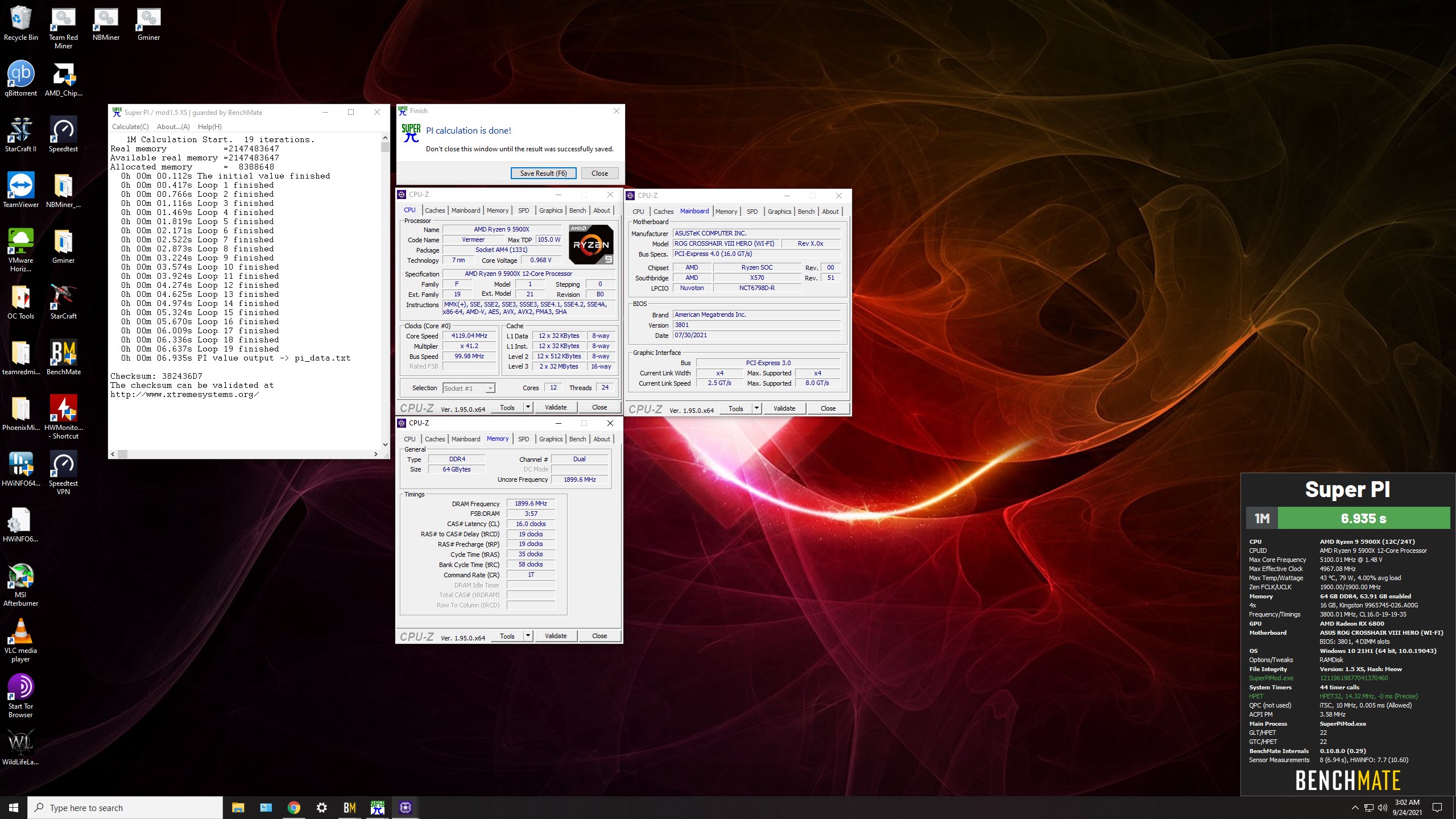Show hidden tray icons chevron
The width and height of the screenshot is (1456, 819).
click(x=1355, y=808)
